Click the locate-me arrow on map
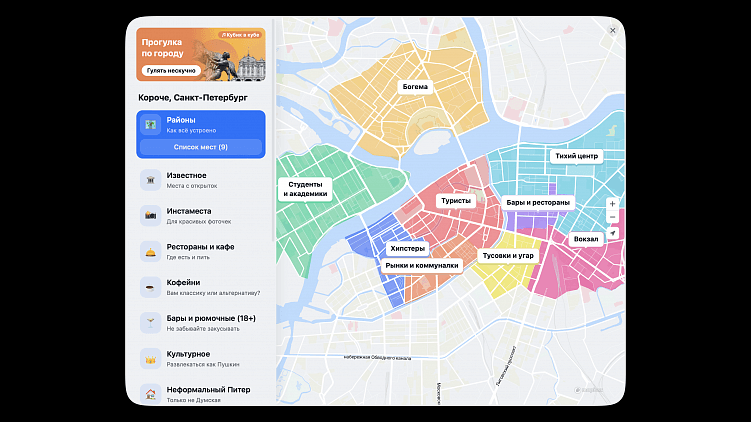 point(613,233)
